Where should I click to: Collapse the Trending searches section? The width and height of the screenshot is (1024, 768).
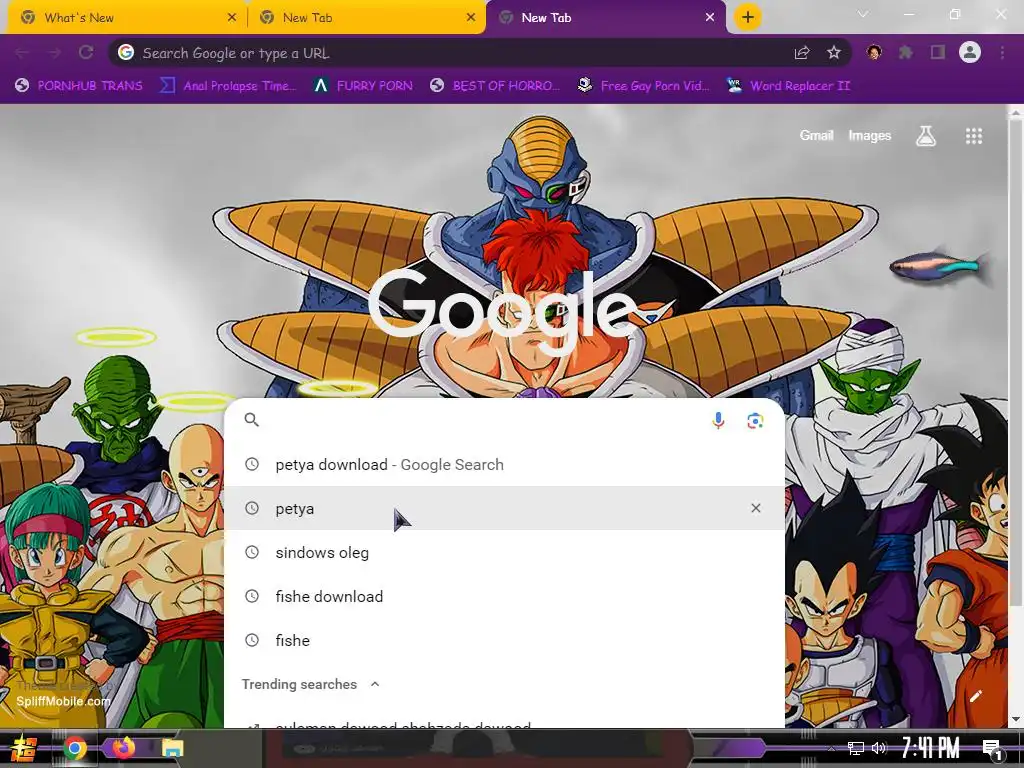[x=375, y=684]
